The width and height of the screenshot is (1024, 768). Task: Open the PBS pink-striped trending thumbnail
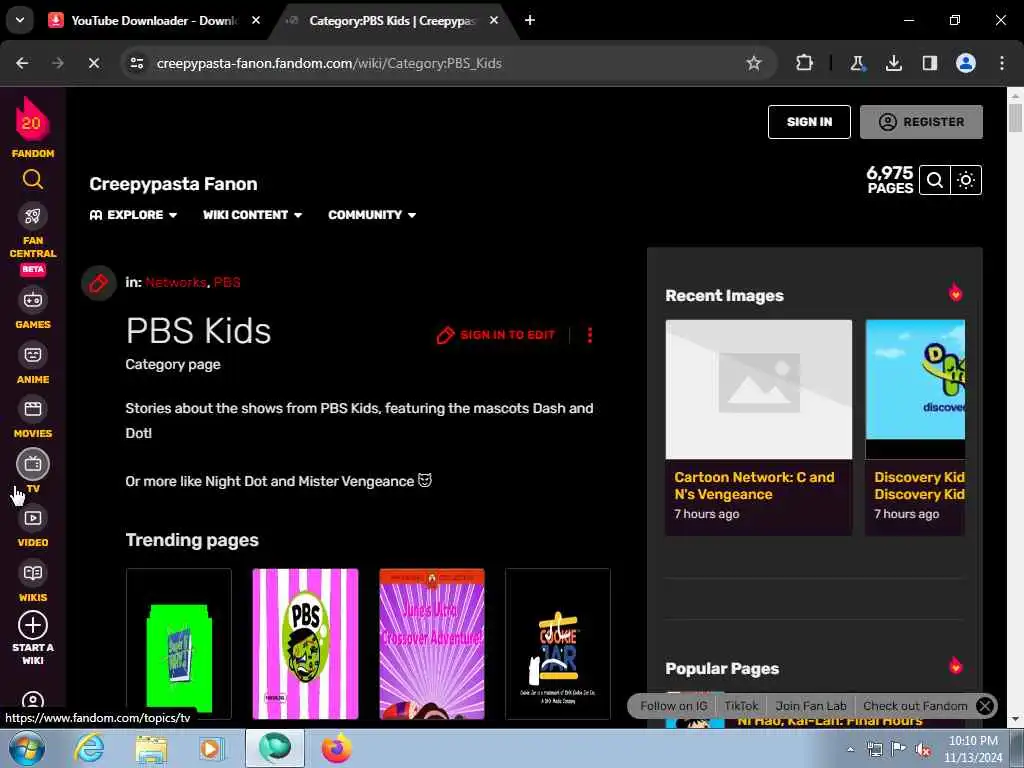pos(305,643)
